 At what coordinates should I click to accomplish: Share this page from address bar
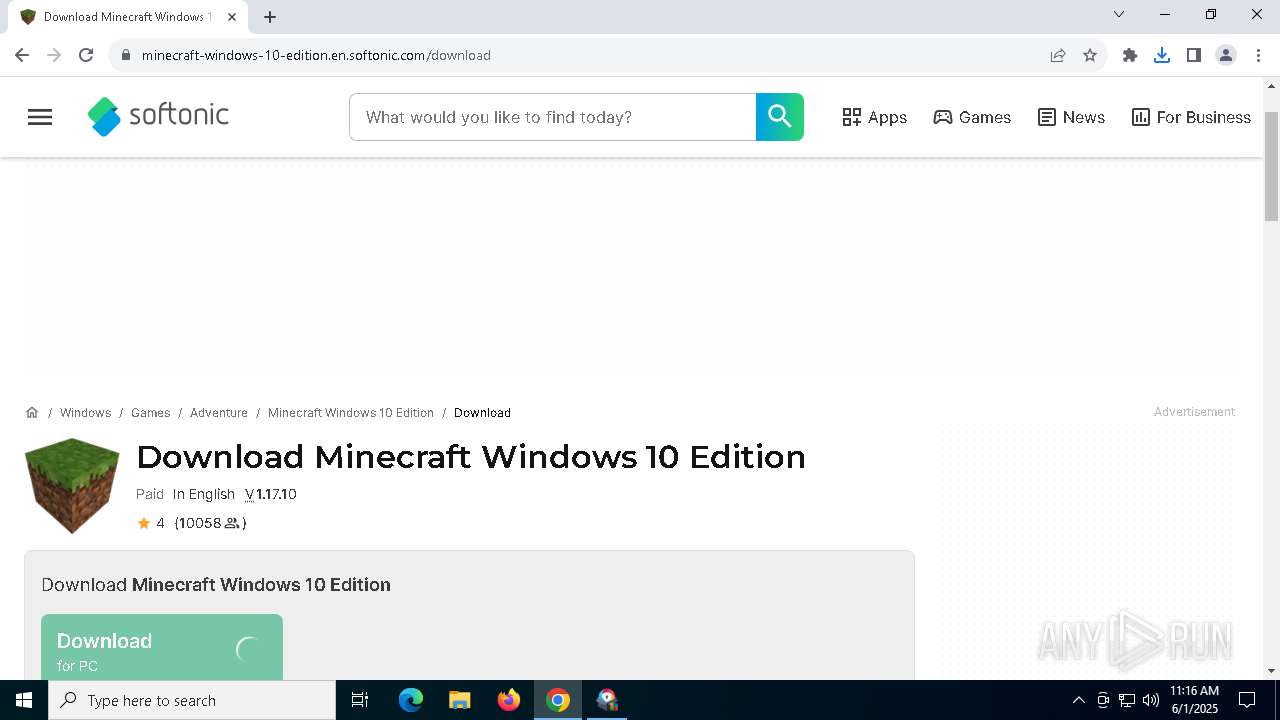pyautogui.click(x=1058, y=55)
